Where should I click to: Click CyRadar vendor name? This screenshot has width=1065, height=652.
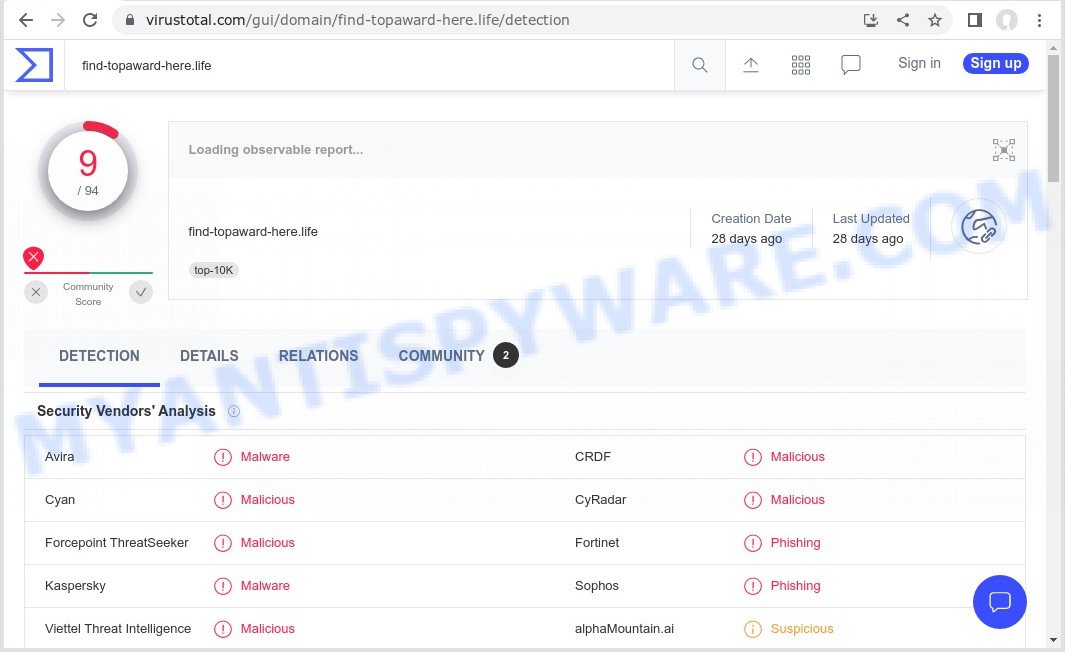600,500
